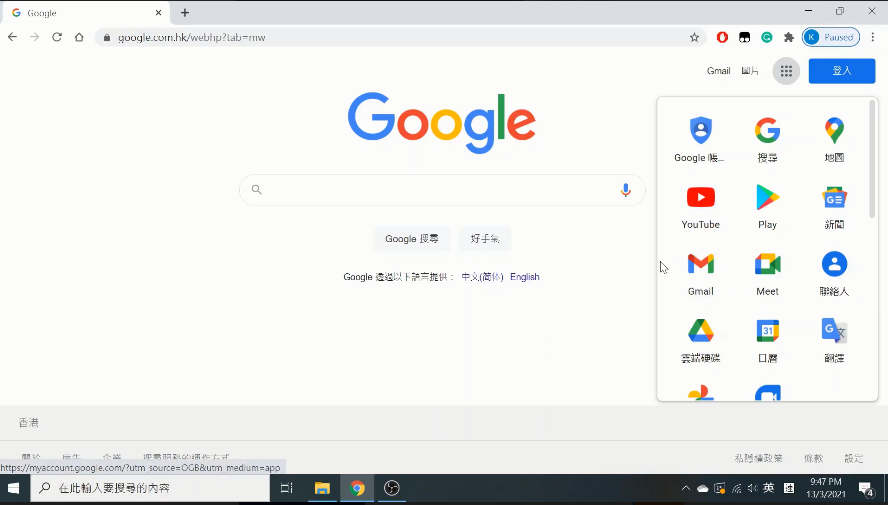This screenshot has width=888, height=505.
Task: Click the Windows taskbar search box
Action: (150, 488)
